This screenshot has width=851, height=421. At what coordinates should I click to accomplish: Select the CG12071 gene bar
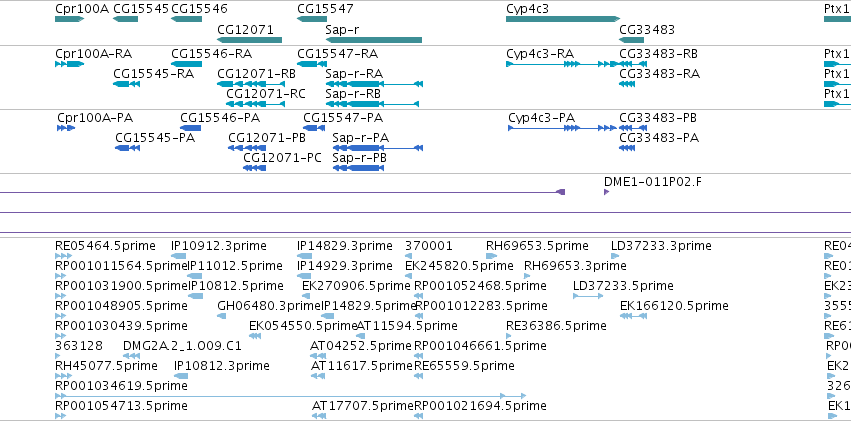[249, 40]
